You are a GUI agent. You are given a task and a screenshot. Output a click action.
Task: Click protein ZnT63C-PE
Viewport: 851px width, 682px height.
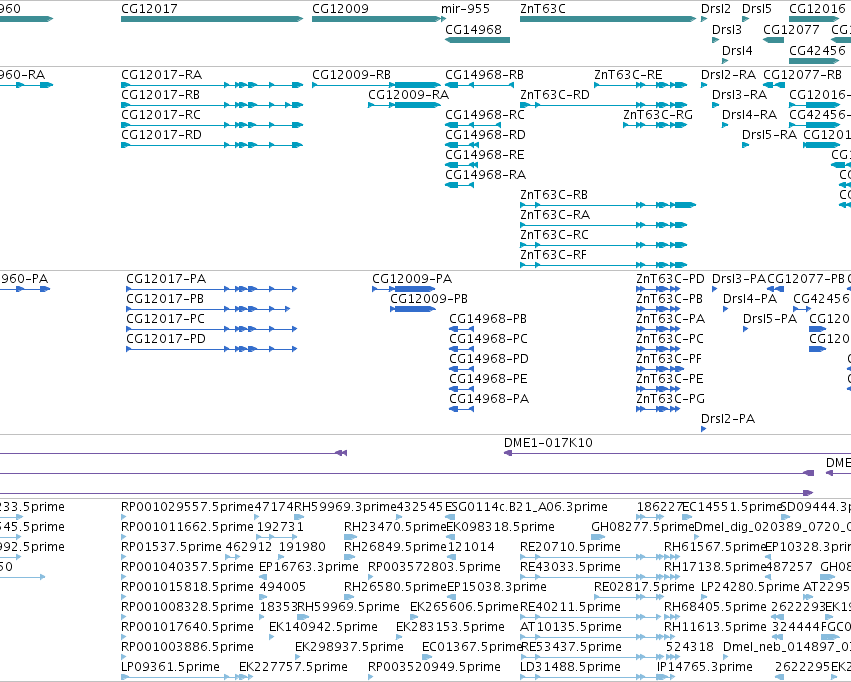pyautogui.click(x=658, y=389)
